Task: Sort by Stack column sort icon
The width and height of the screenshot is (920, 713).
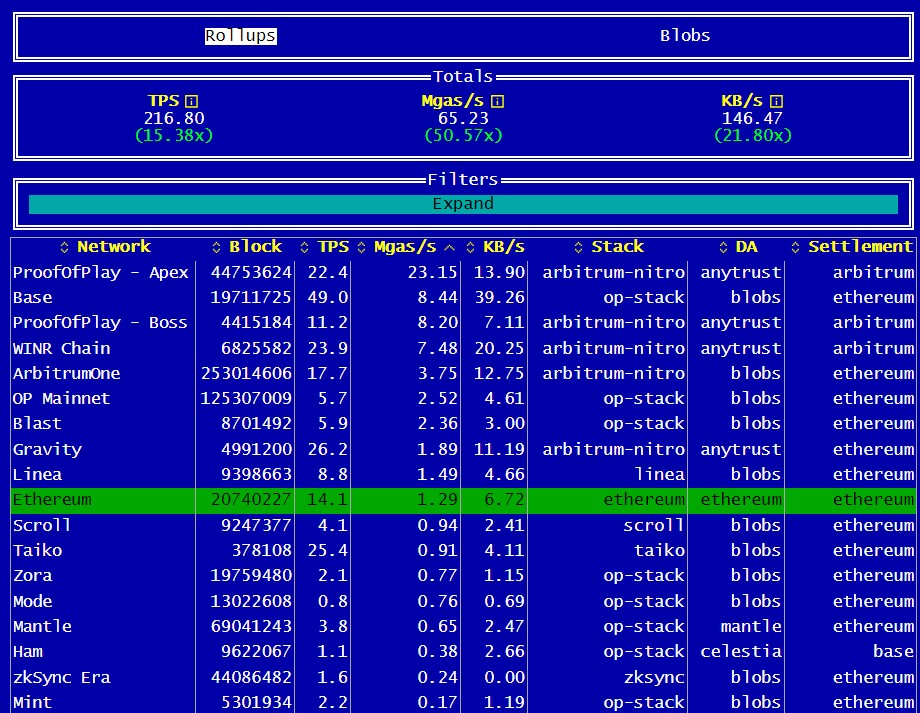Action: click(579, 247)
